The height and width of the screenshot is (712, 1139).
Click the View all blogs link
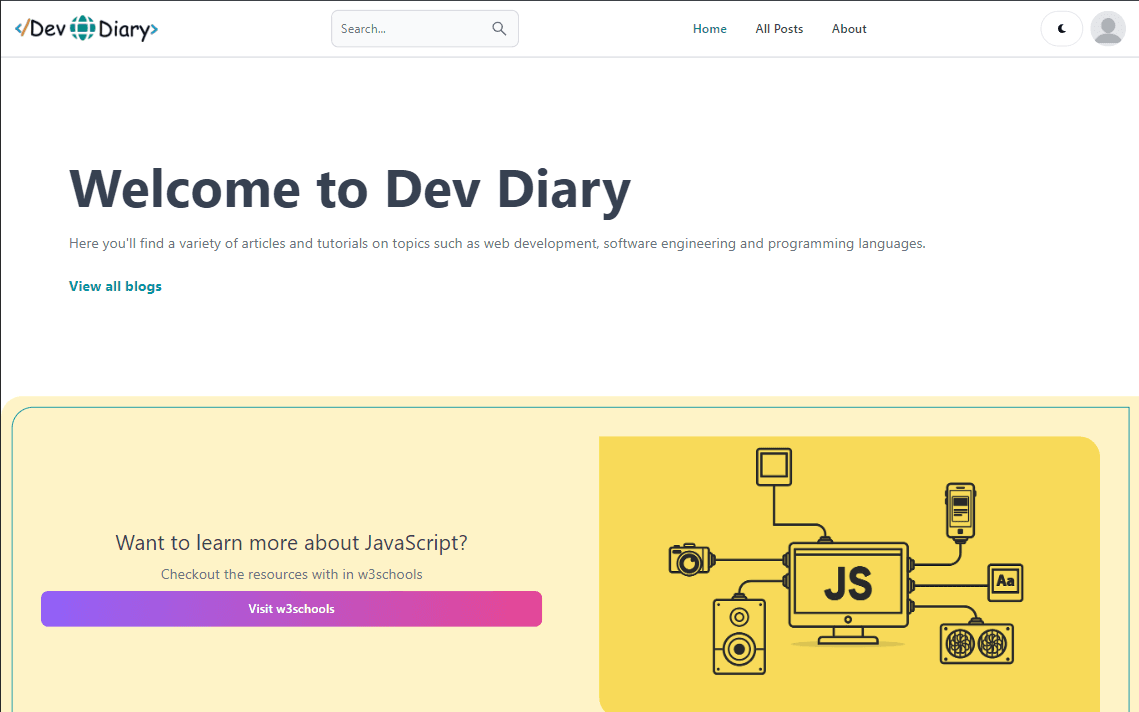click(x=114, y=286)
